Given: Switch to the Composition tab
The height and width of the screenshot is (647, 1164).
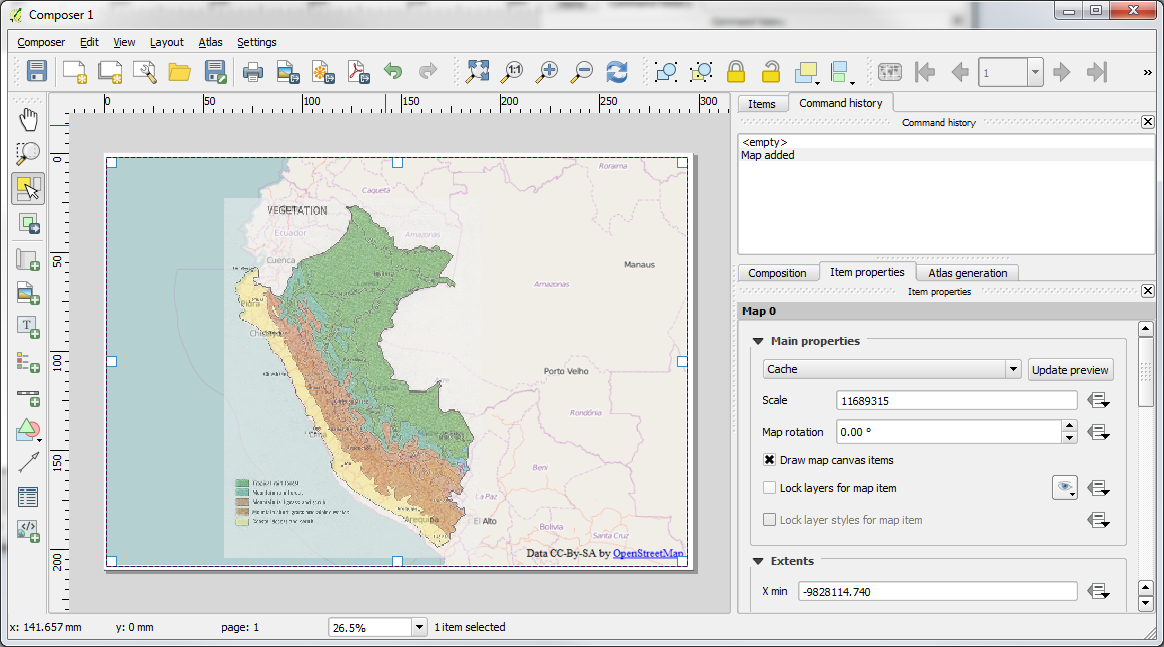Looking at the screenshot, I should coord(777,273).
